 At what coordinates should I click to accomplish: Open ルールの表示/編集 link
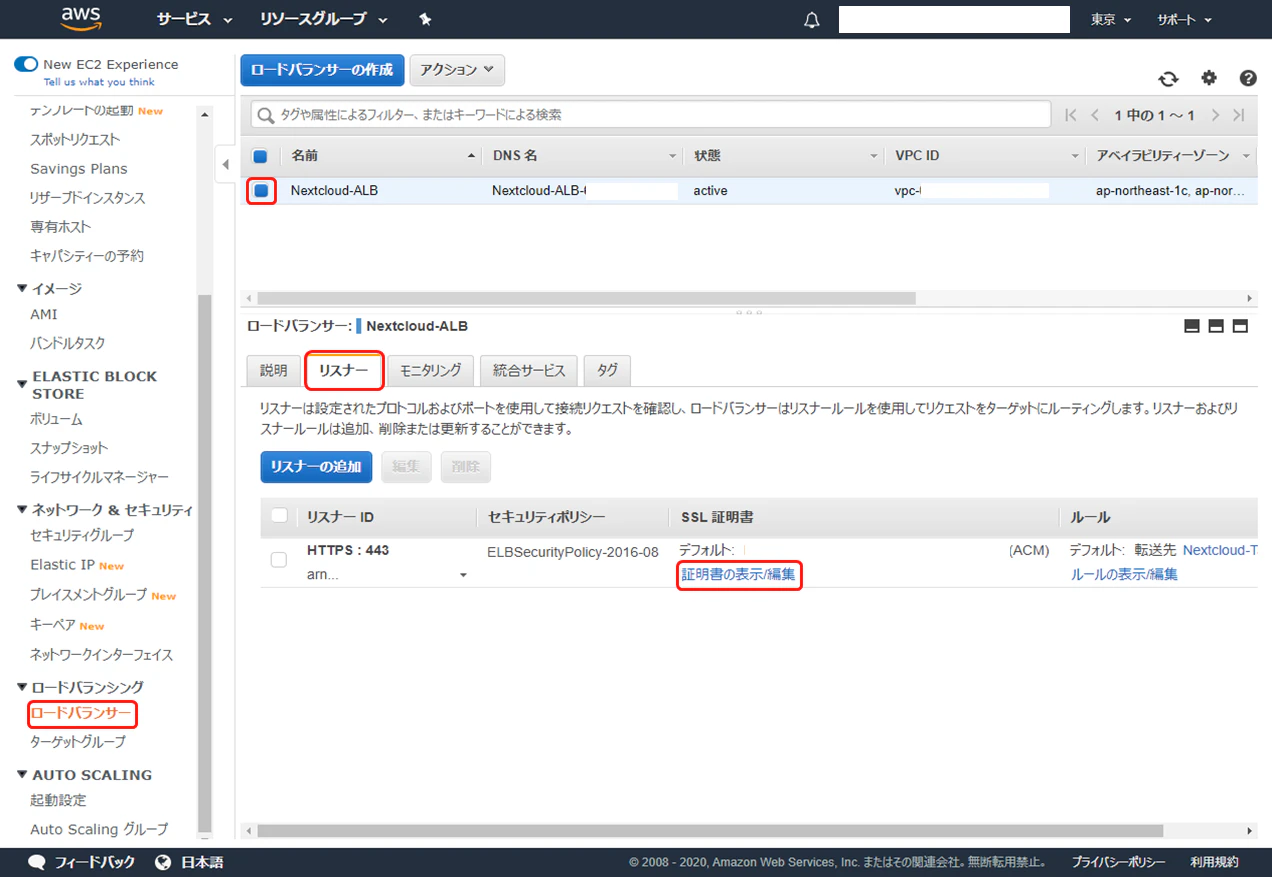tap(1124, 575)
